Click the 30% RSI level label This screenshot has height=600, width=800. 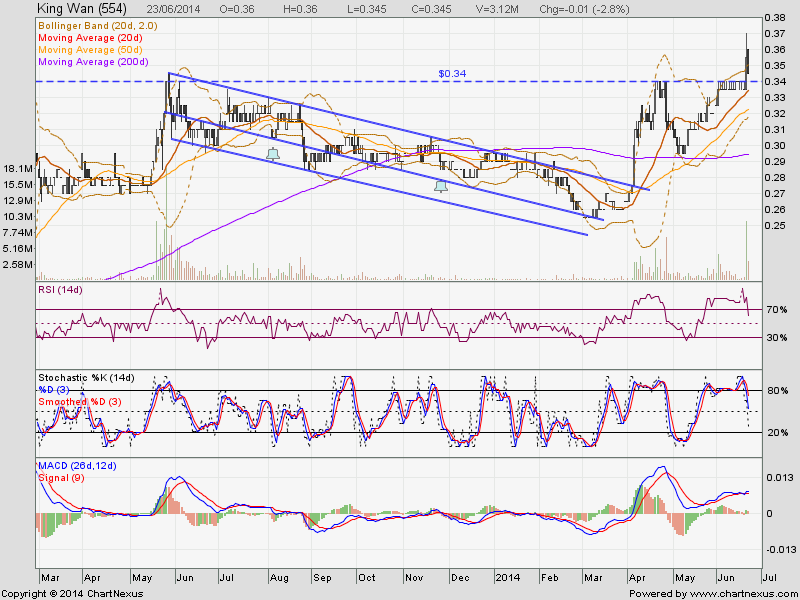tap(776, 338)
